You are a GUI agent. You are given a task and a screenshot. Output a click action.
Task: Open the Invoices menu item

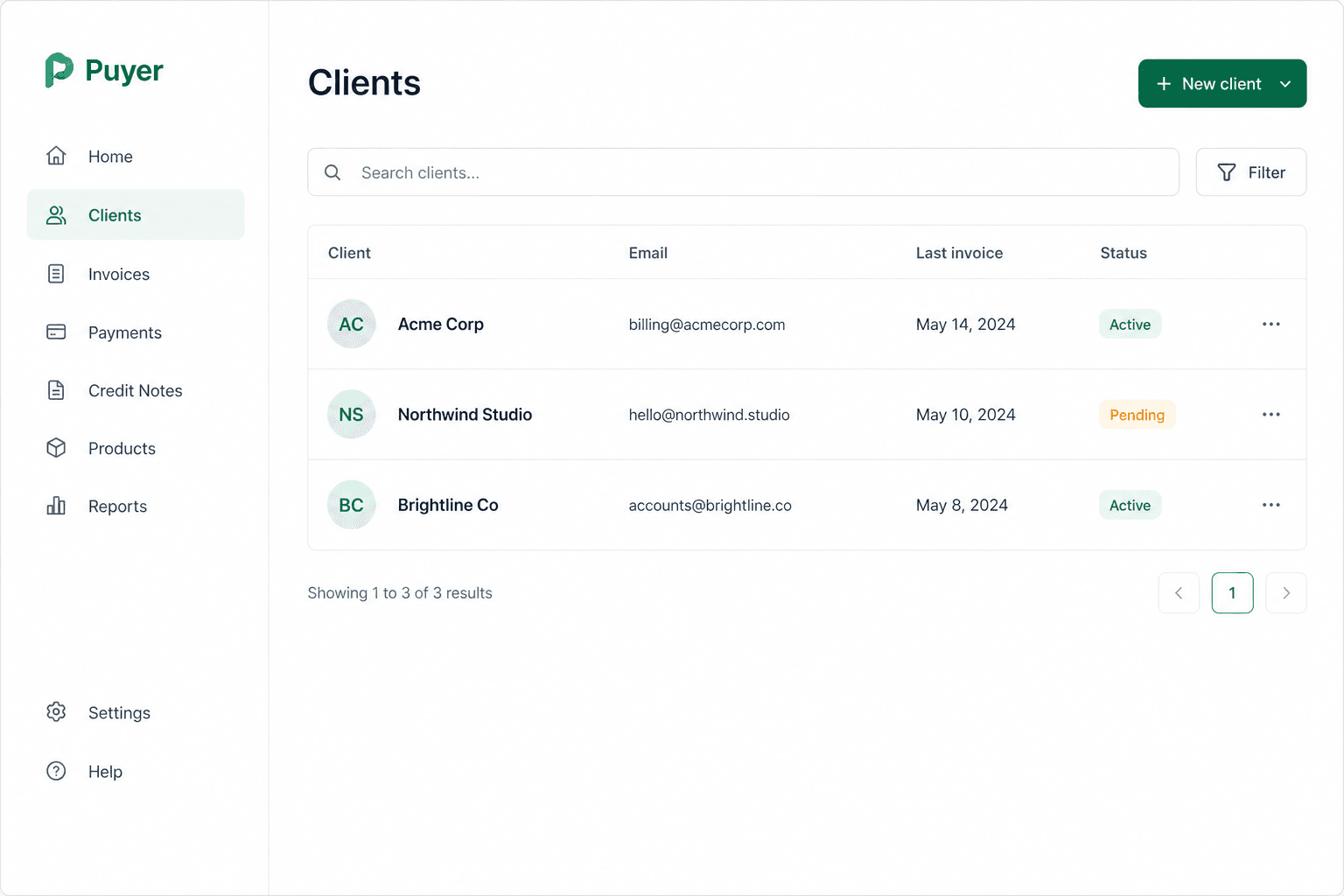[136, 274]
